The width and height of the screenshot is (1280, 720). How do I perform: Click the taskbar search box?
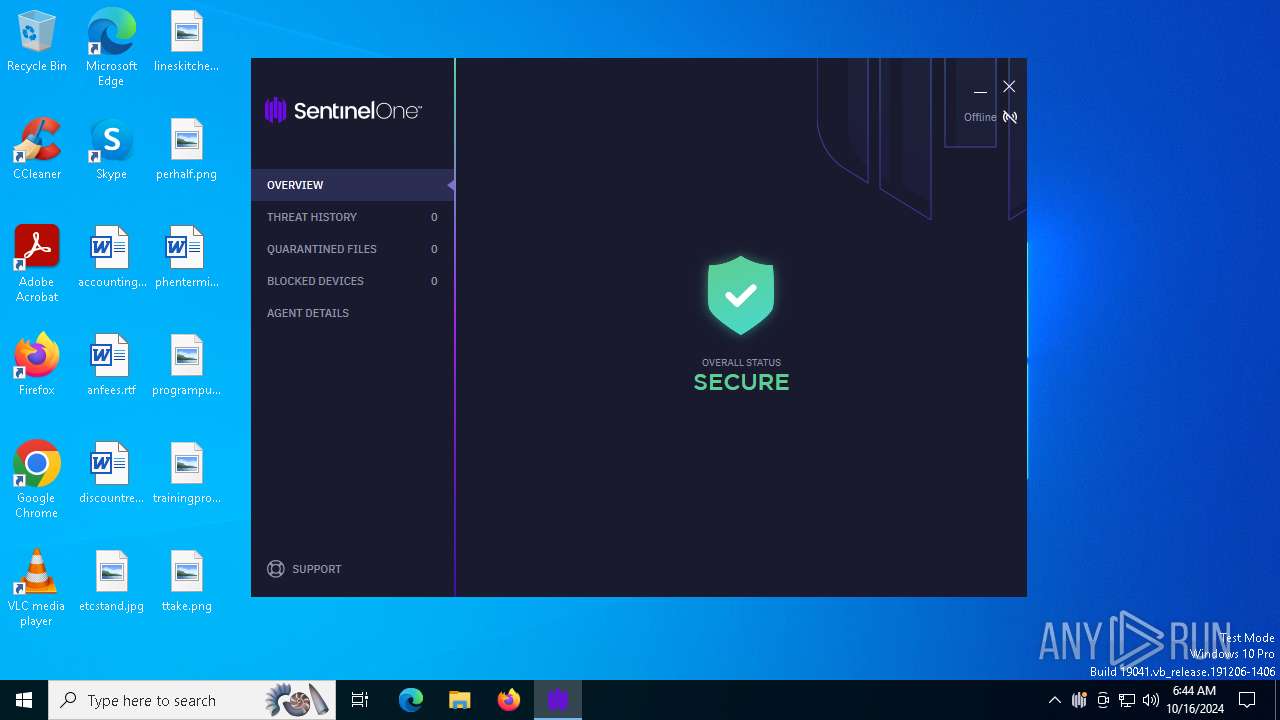click(192, 700)
